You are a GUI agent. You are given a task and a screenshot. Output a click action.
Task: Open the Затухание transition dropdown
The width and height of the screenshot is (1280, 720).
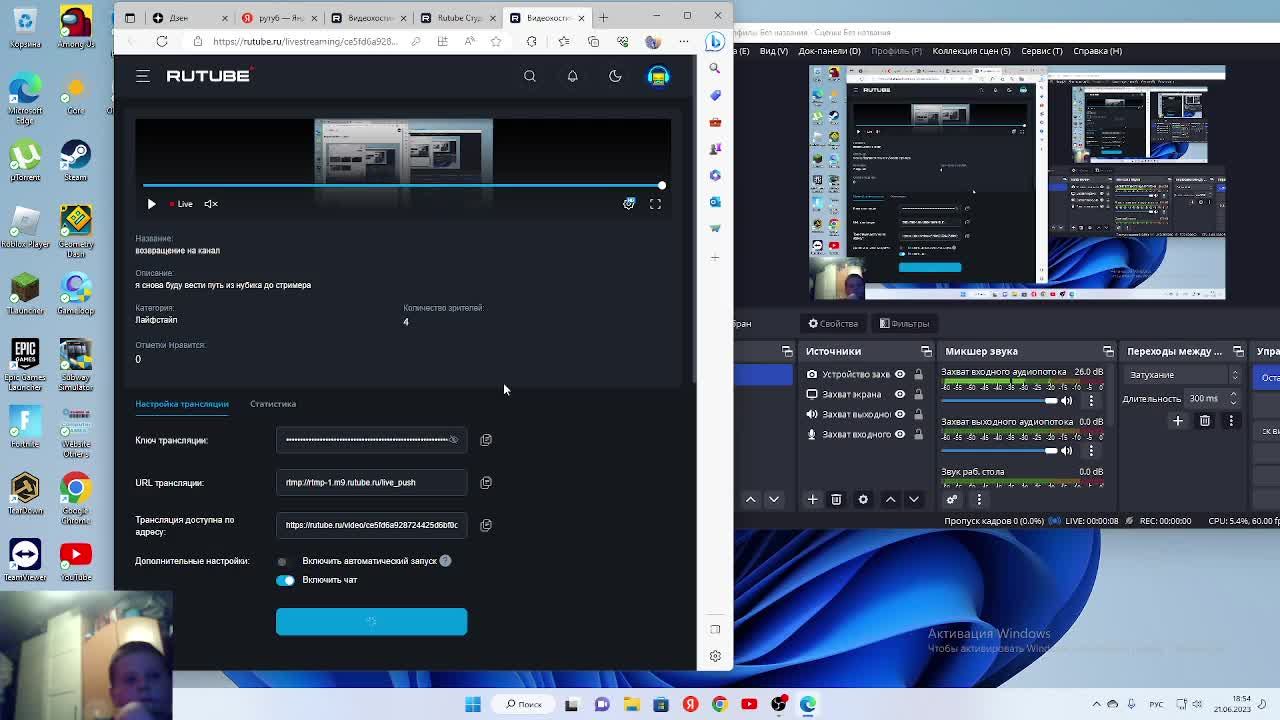tap(1182, 375)
